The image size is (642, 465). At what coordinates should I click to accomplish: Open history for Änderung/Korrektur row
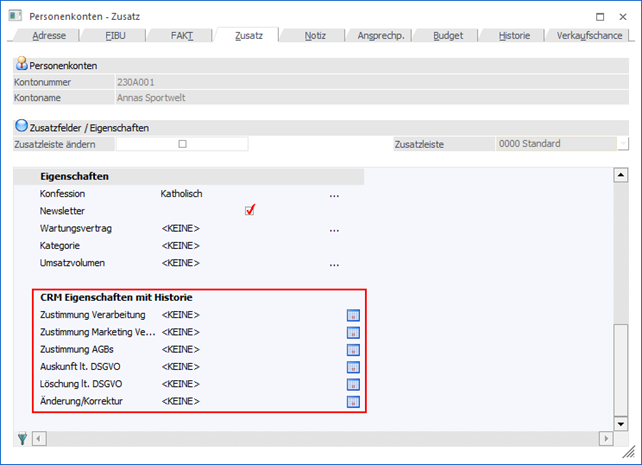352,402
